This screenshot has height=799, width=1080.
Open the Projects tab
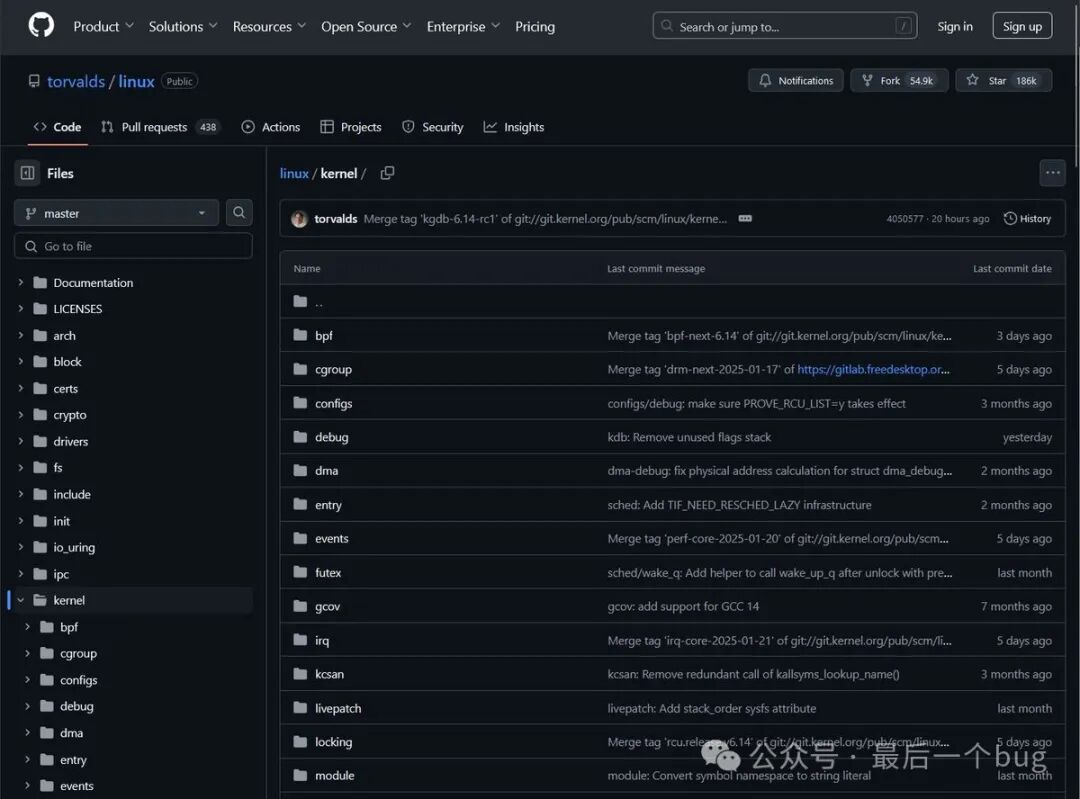pyautogui.click(x=351, y=127)
